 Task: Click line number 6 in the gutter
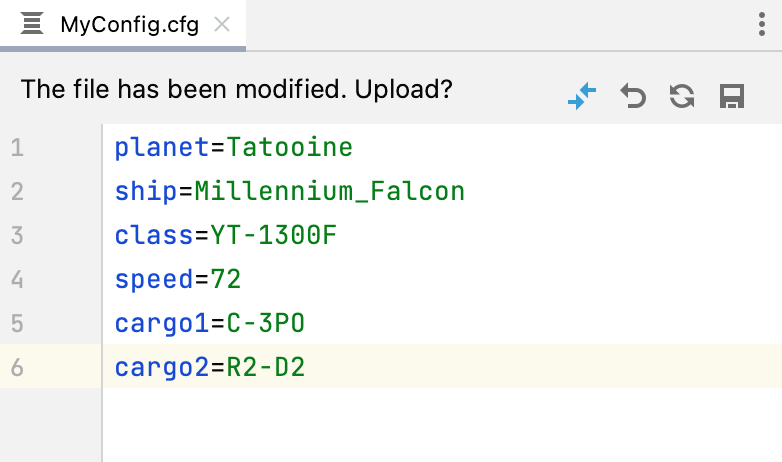coord(17,367)
